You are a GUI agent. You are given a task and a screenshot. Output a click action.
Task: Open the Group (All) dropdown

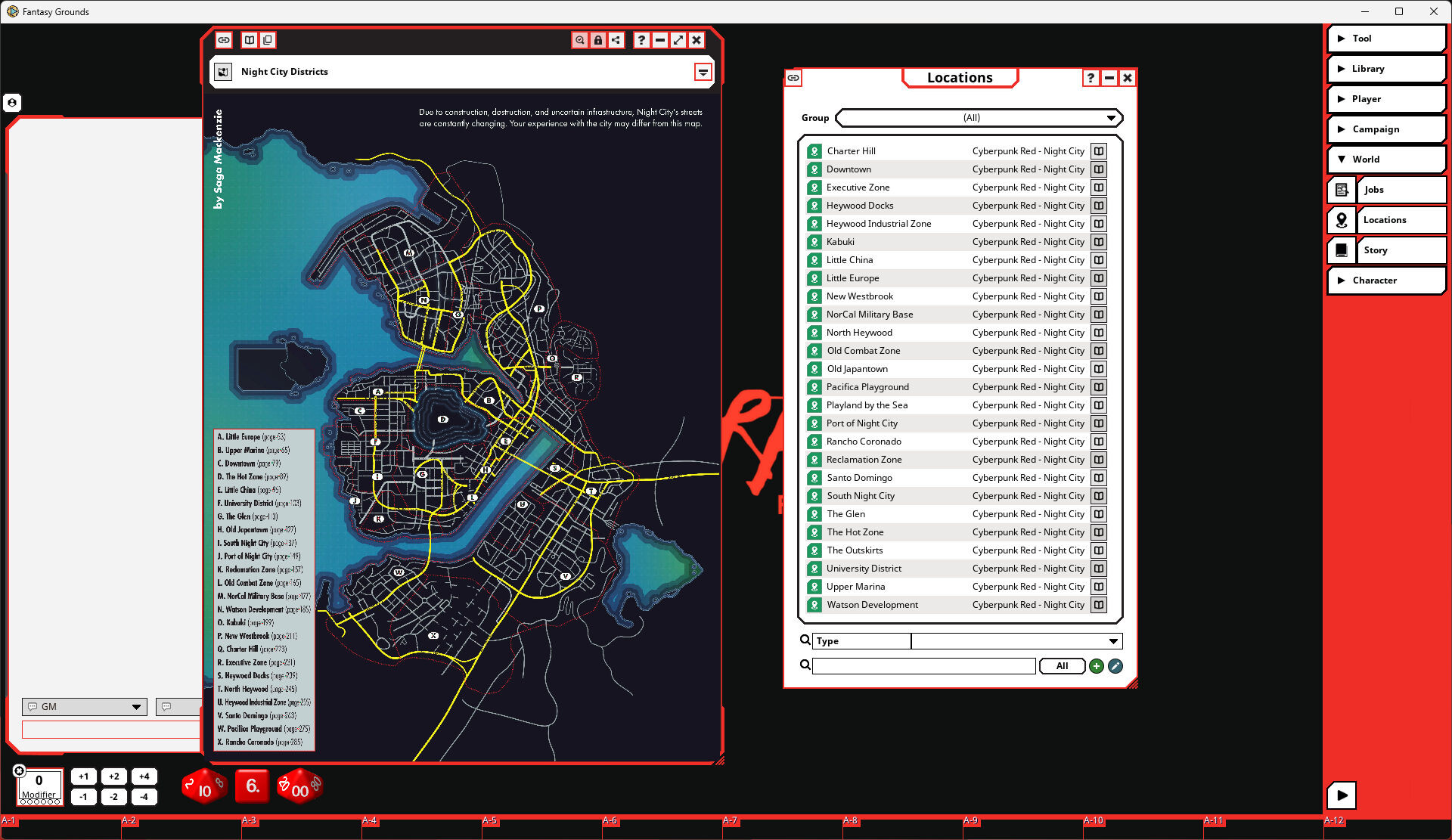(x=979, y=118)
